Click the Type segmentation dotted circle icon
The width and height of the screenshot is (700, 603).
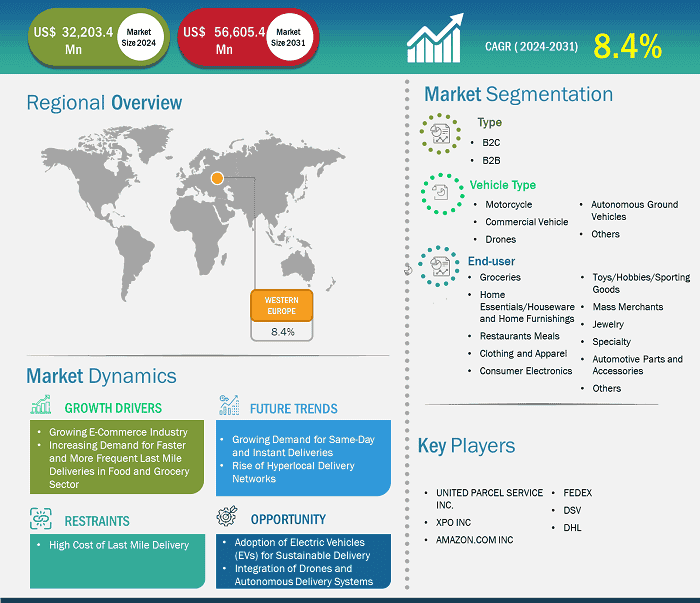[x=440, y=134]
